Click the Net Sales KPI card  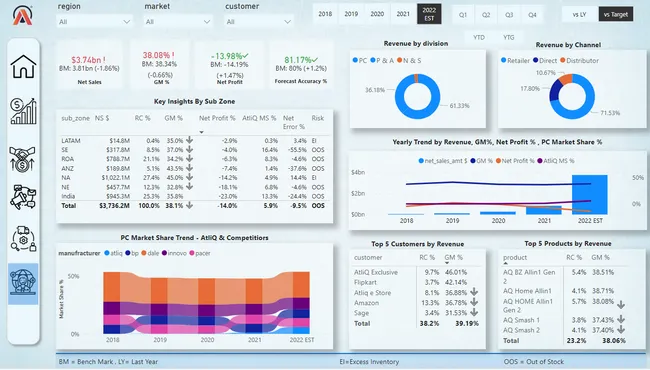click(90, 65)
